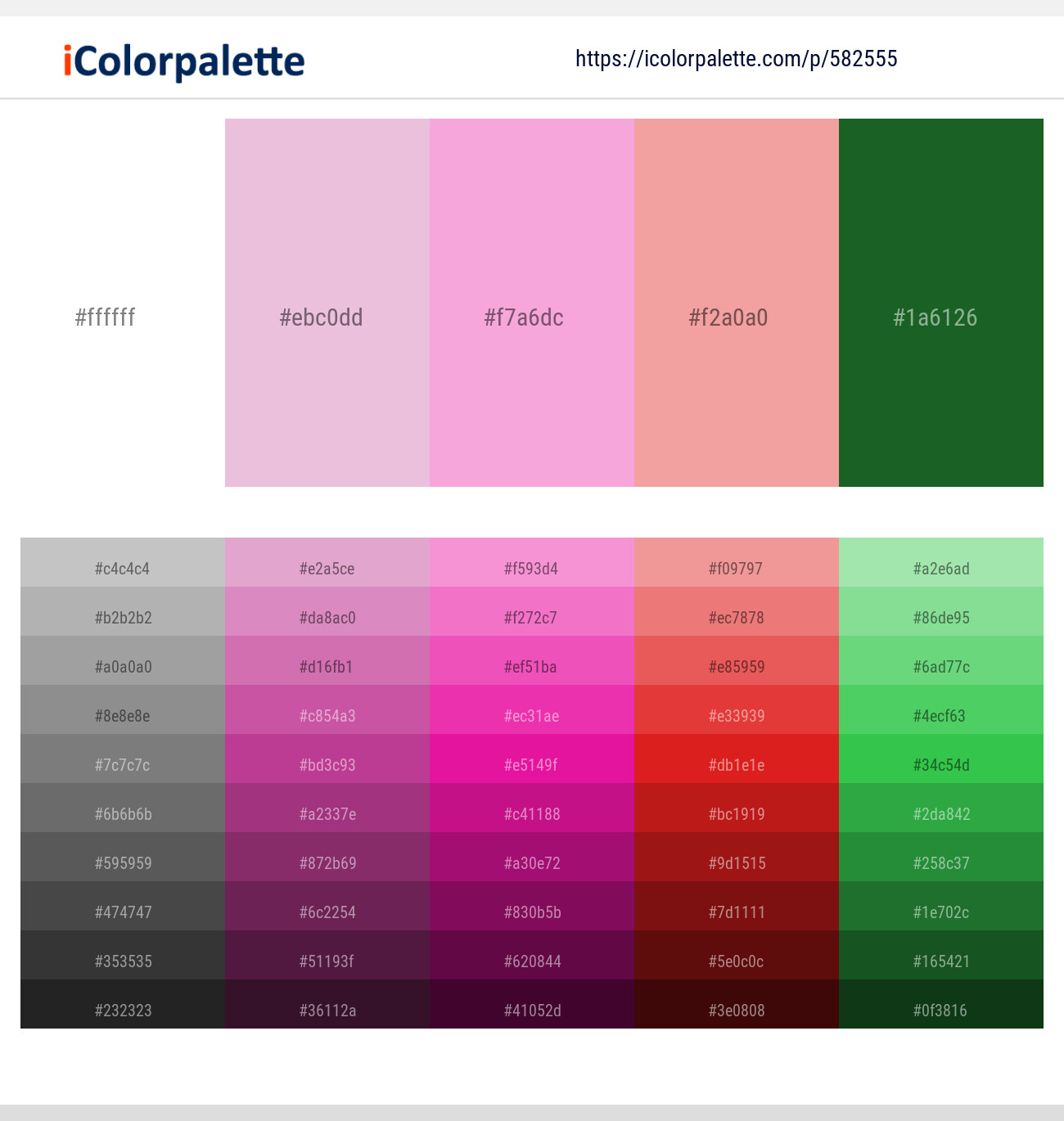The width and height of the screenshot is (1064, 1121).
Task: Click the #3e0808 dark red swatch
Action: pos(736,1011)
